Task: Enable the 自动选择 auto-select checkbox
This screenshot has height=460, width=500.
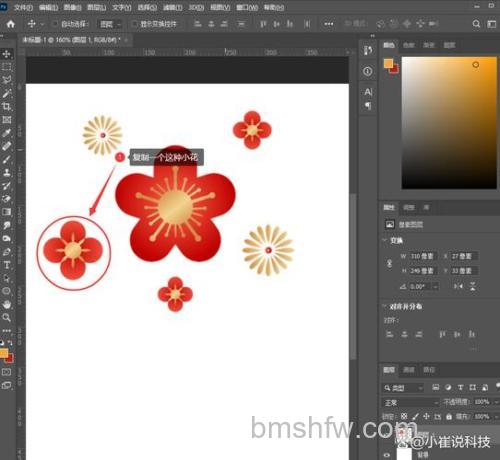Action: pos(55,24)
